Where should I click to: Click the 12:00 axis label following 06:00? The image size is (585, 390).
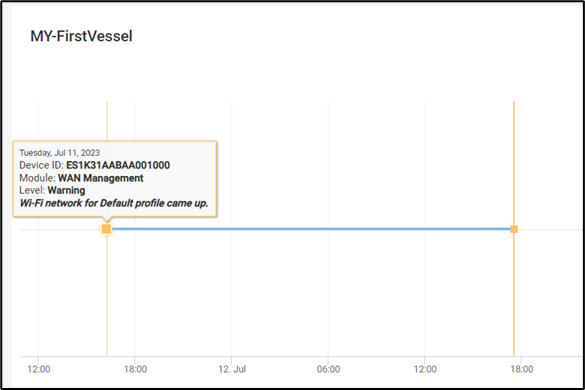click(x=425, y=369)
